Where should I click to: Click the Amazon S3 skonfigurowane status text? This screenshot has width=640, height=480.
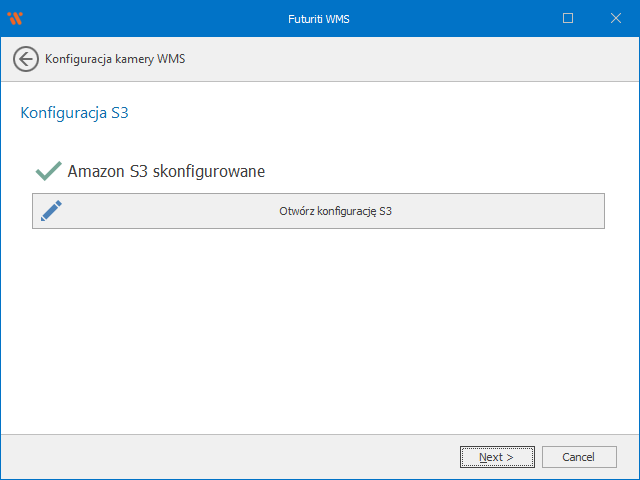(166, 171)
